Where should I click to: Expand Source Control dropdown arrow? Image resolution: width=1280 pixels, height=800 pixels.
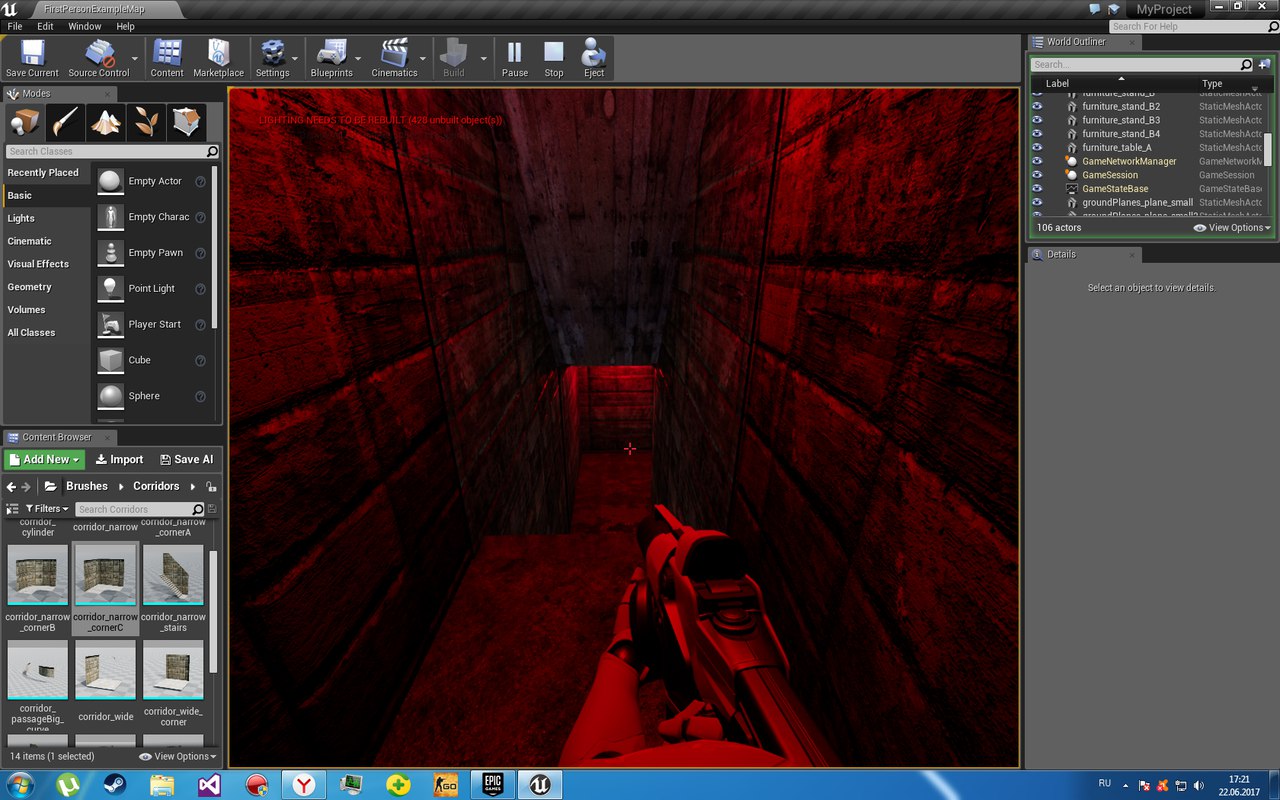[135, 59]
